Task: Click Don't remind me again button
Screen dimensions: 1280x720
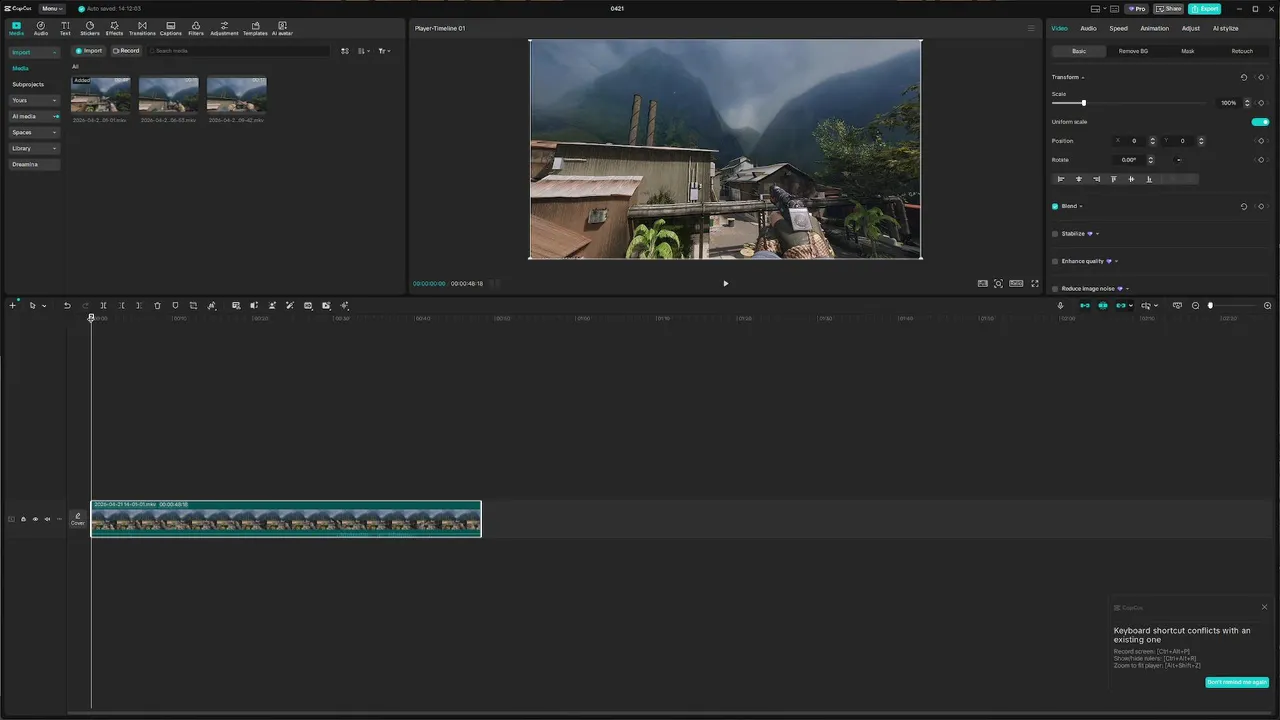Action: click(1237, 682)
